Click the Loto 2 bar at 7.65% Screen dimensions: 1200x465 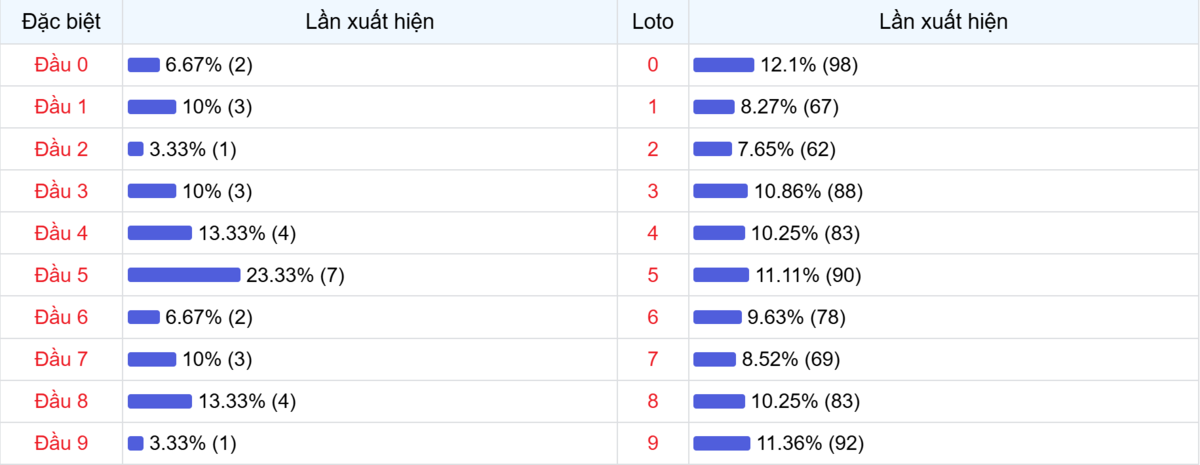(x=712, y=149)
